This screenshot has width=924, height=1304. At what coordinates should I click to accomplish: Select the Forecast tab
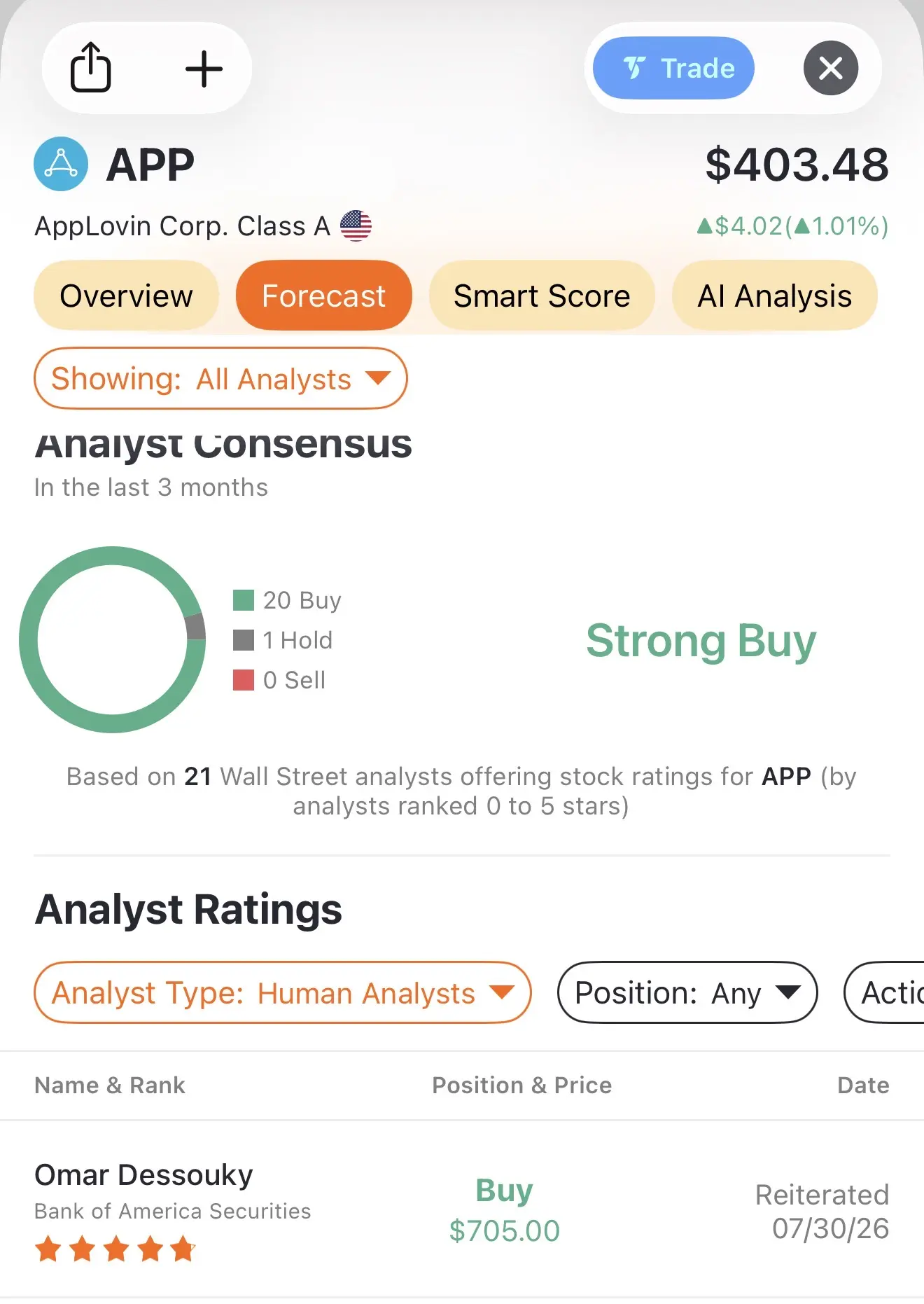coord(323,296)
